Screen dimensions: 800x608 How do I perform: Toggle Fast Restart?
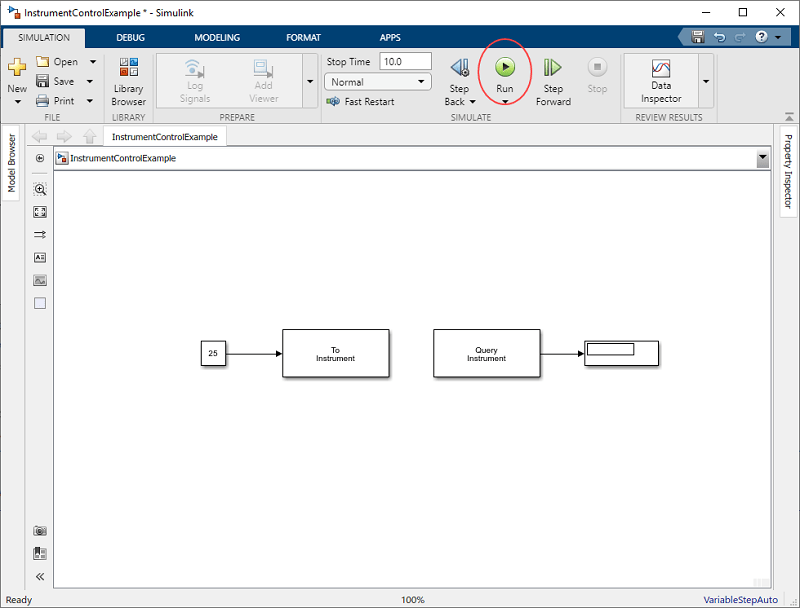(x=361, y=102)
